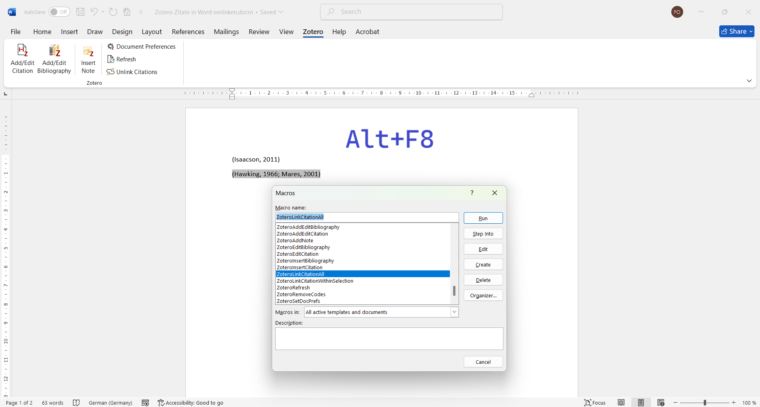760x407 pixels.
Task: Click the Delete button
Action: 483,280
